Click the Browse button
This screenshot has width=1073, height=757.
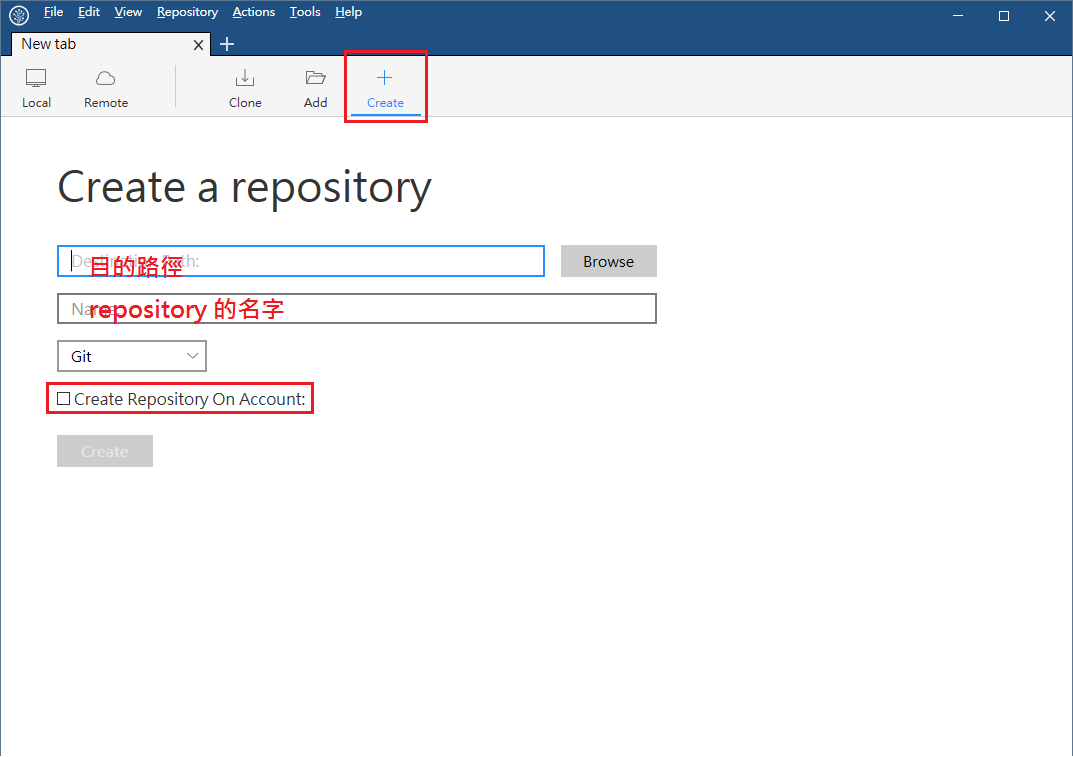coord(608,261)
